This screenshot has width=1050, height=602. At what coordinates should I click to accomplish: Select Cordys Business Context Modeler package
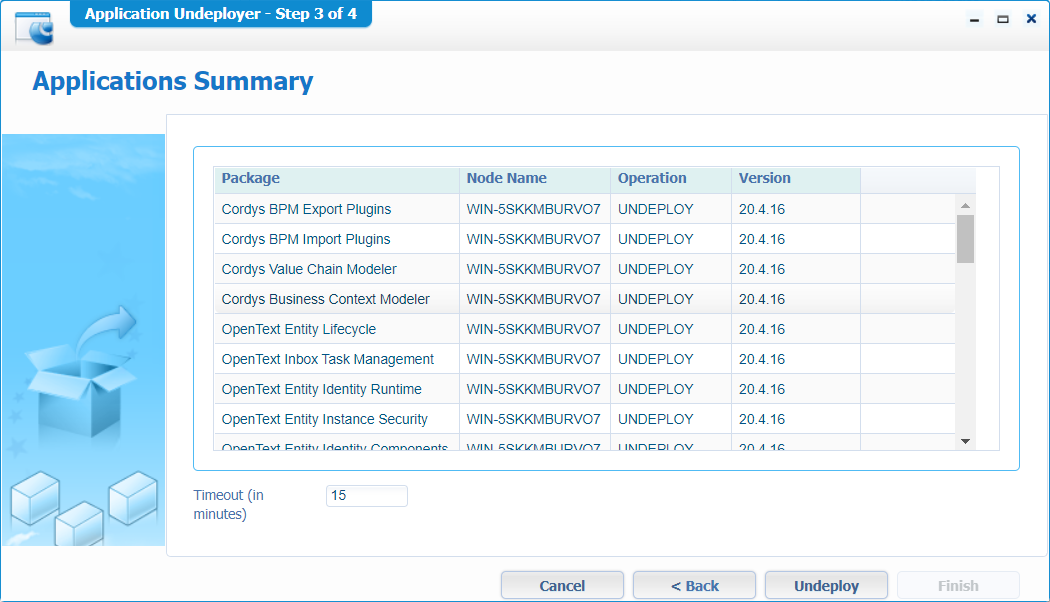(325, 299)
